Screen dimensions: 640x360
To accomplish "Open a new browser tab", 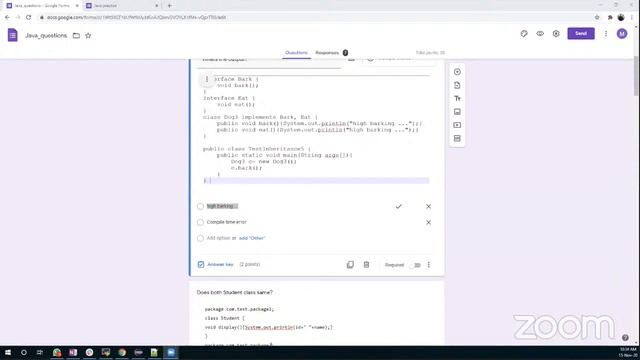I will pyautogui.click(x=169, y=6).
